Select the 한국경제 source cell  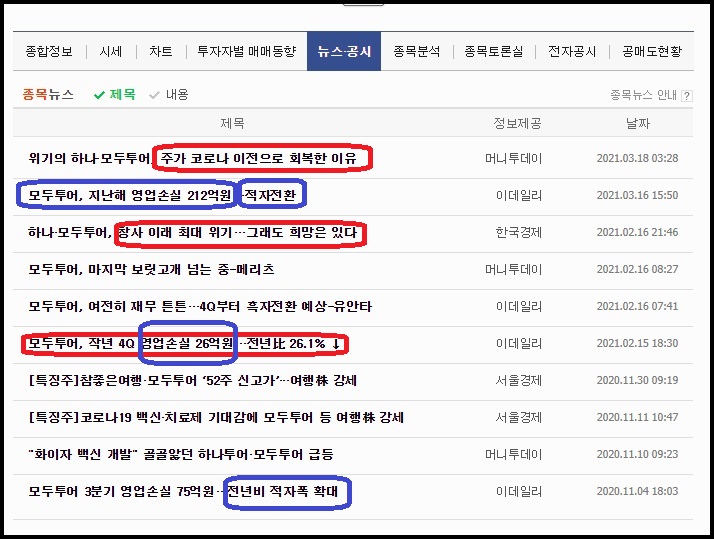(x=519, y=233)
